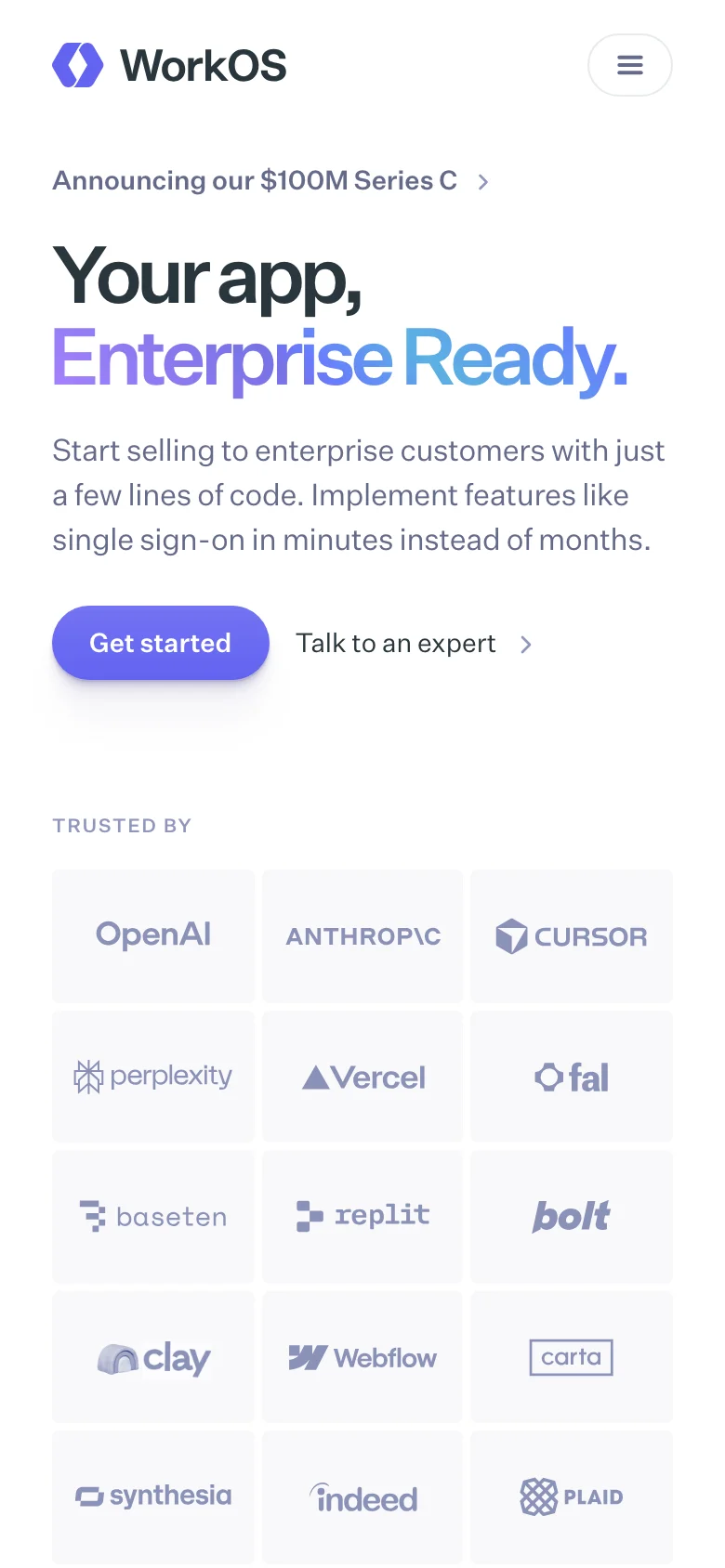Click the Get started button
The image size is (725, 1568).
click(x=160, y=643)
